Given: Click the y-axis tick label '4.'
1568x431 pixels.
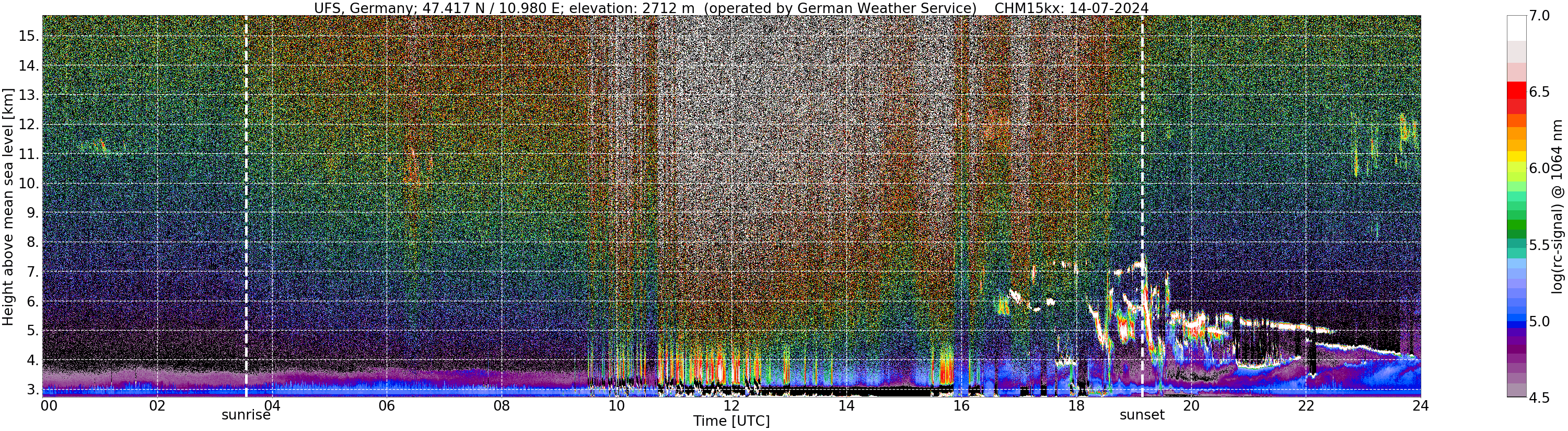Looking at the screenshot, I should (x=33, y=360).
